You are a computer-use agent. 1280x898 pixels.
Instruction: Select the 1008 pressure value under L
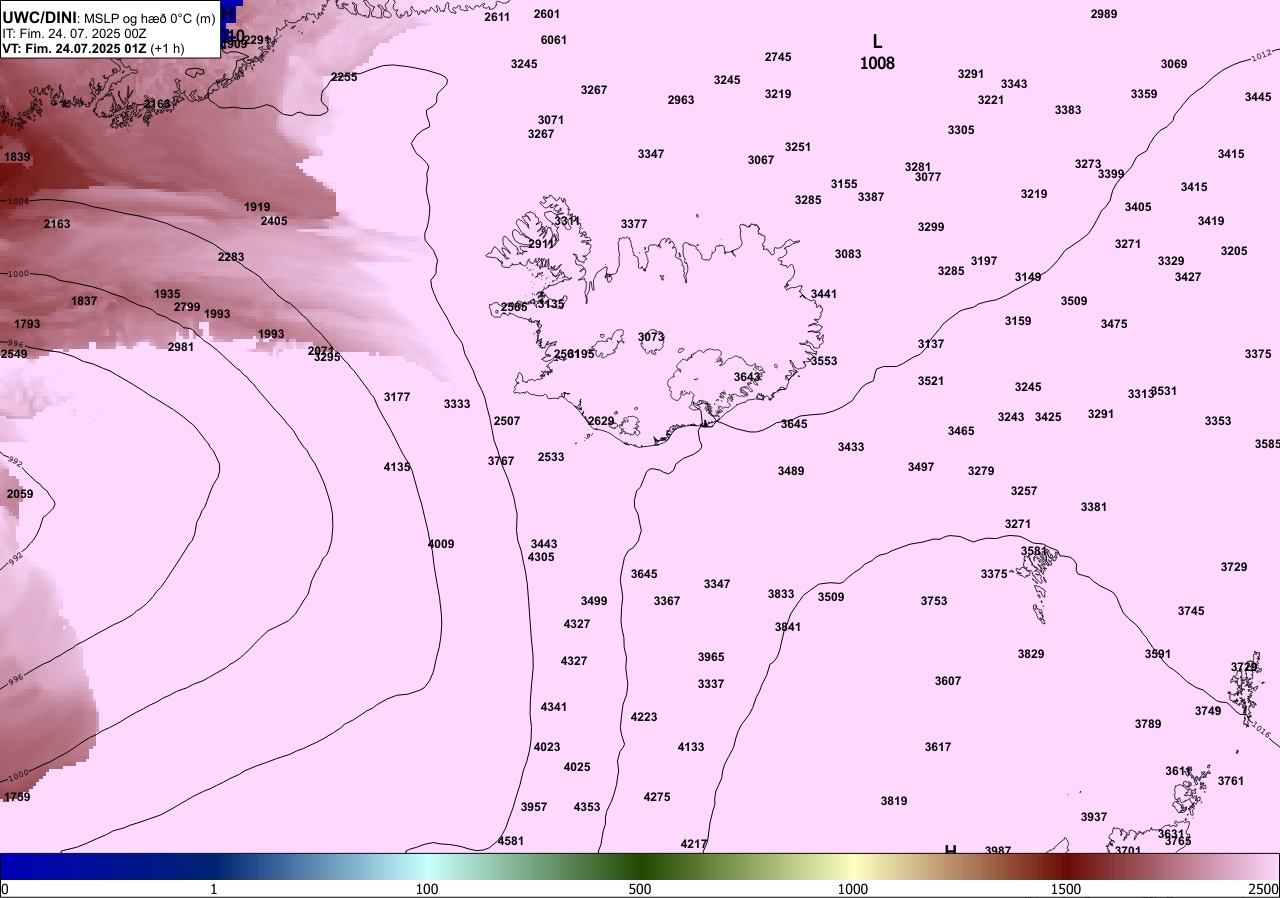[877, 63]
